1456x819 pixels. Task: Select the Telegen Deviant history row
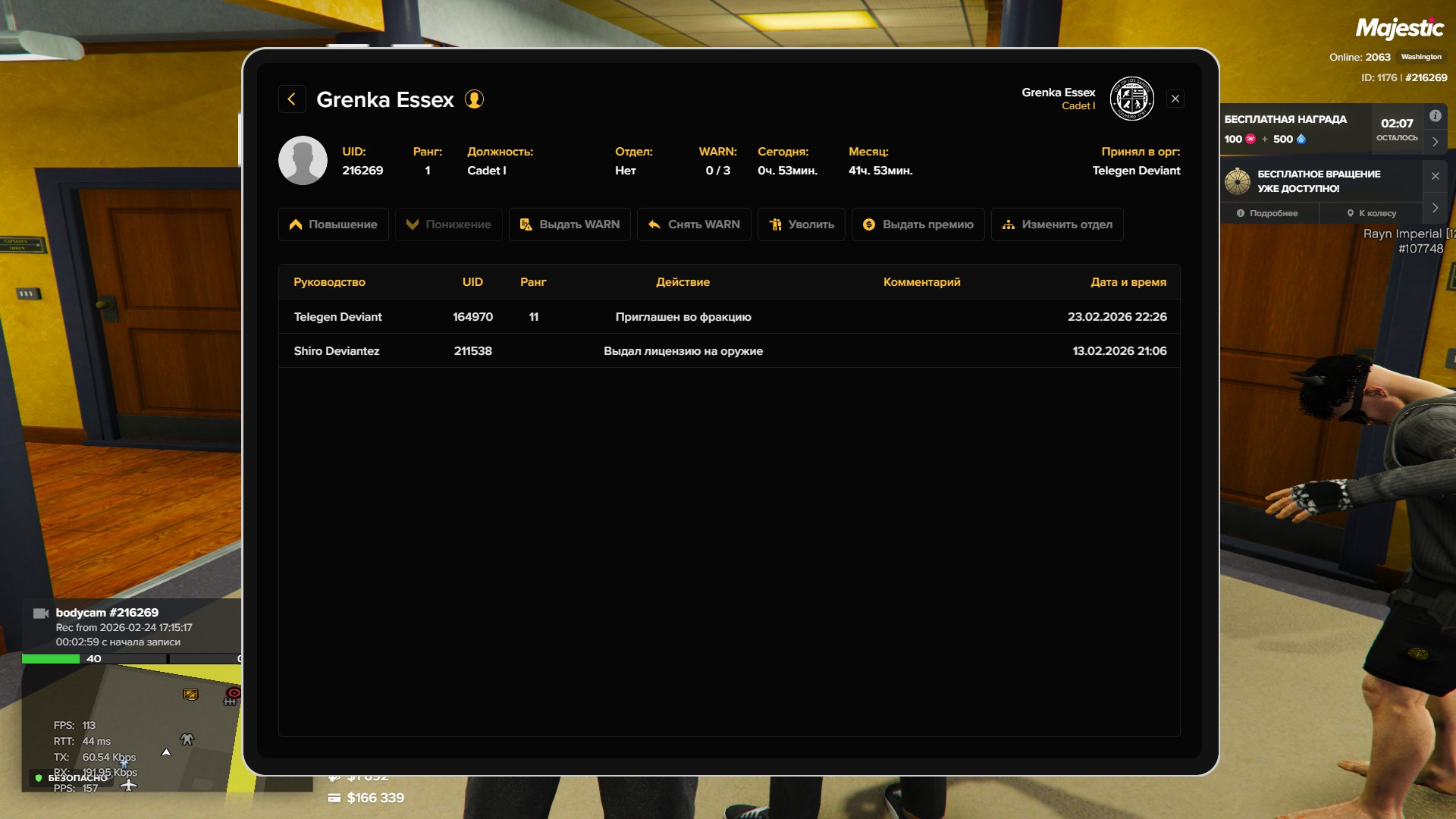[x=729, y=317]
